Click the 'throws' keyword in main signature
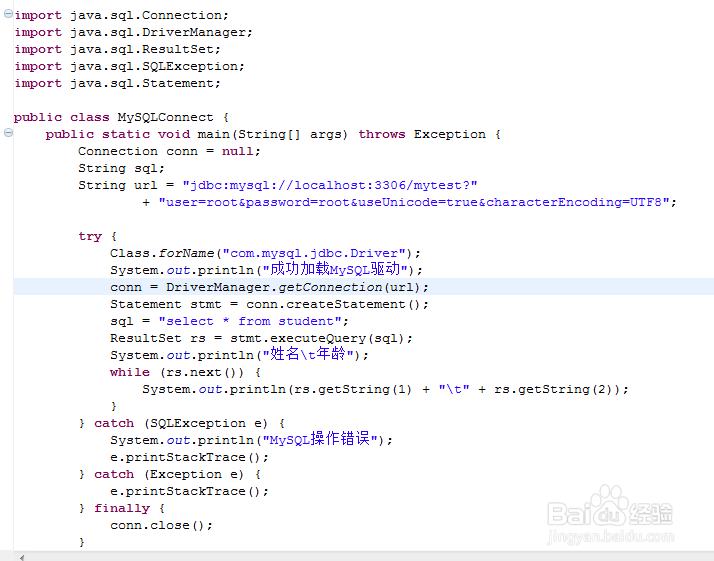714x561 pixels. (382, 134)
